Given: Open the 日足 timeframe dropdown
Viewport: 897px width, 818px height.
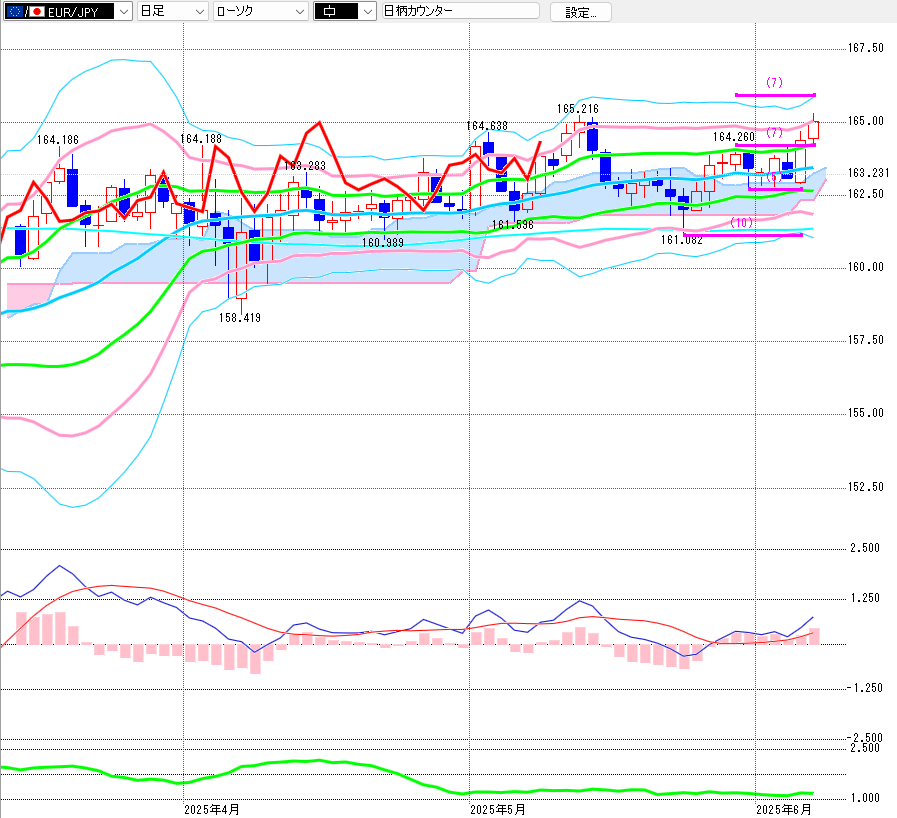Looking at the screenshot, I should point(172,11).
